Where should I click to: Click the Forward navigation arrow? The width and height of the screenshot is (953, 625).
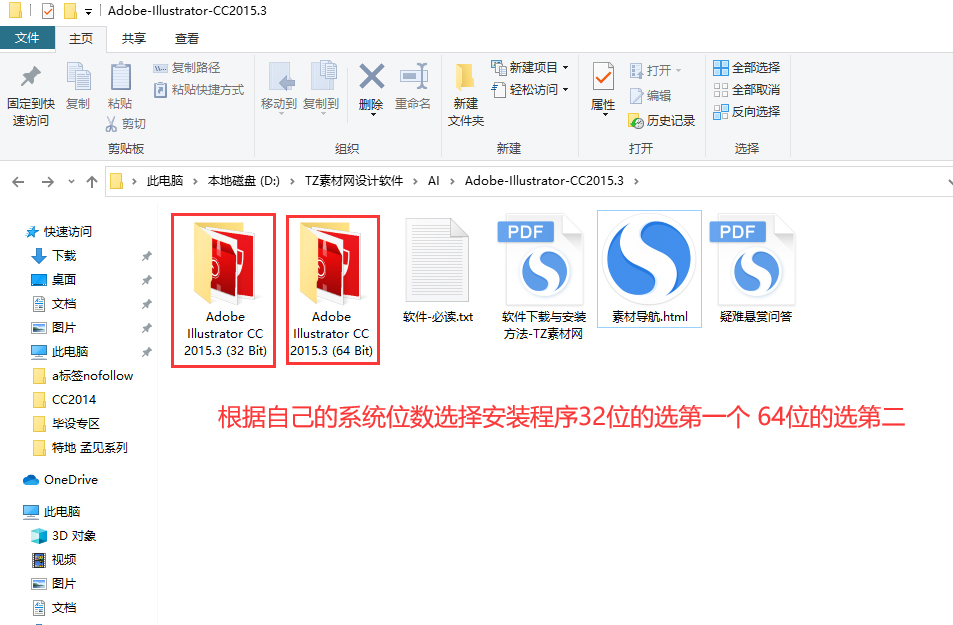click(47, 181)
